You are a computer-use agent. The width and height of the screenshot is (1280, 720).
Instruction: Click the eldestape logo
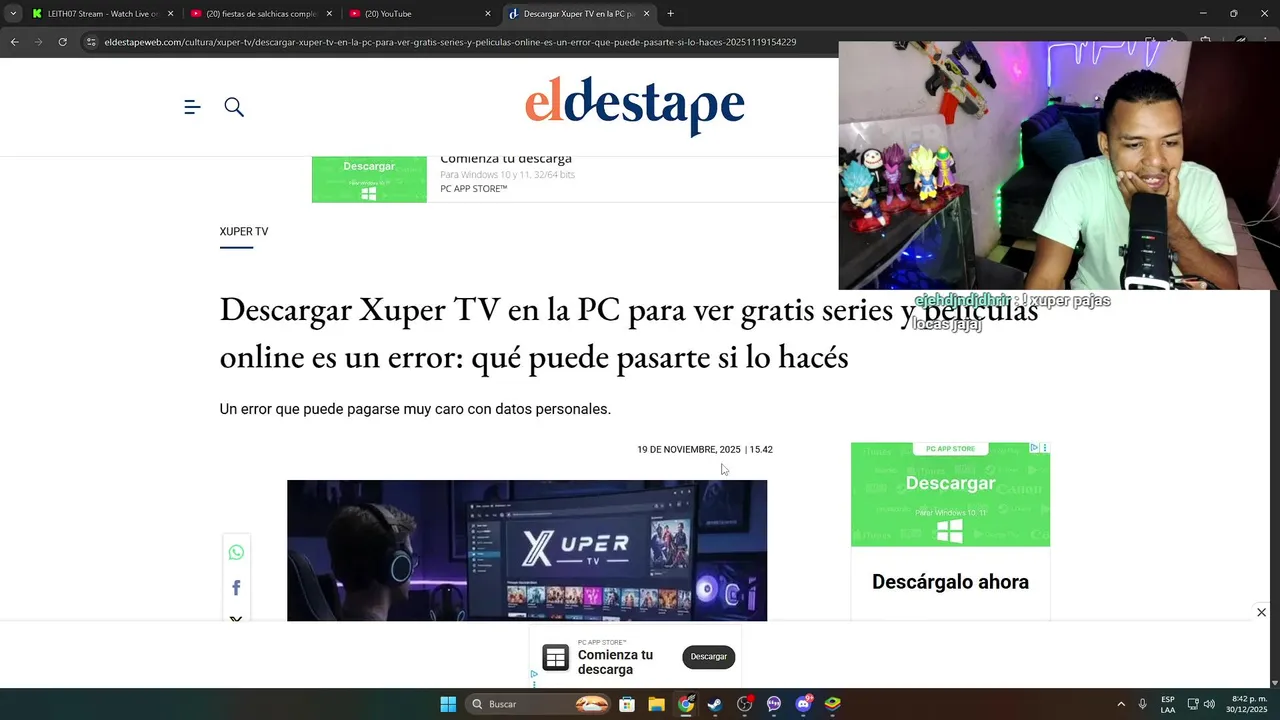pos(635,105)
